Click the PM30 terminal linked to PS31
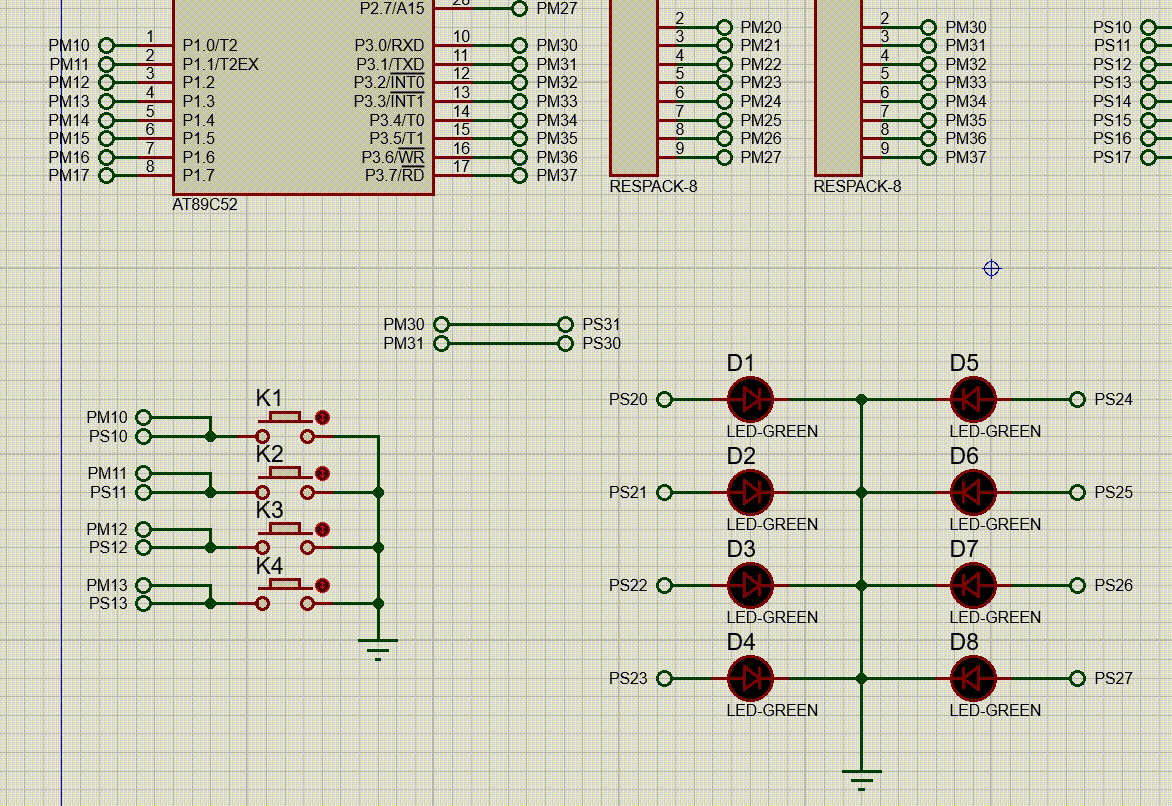 [x=442, y=324]
